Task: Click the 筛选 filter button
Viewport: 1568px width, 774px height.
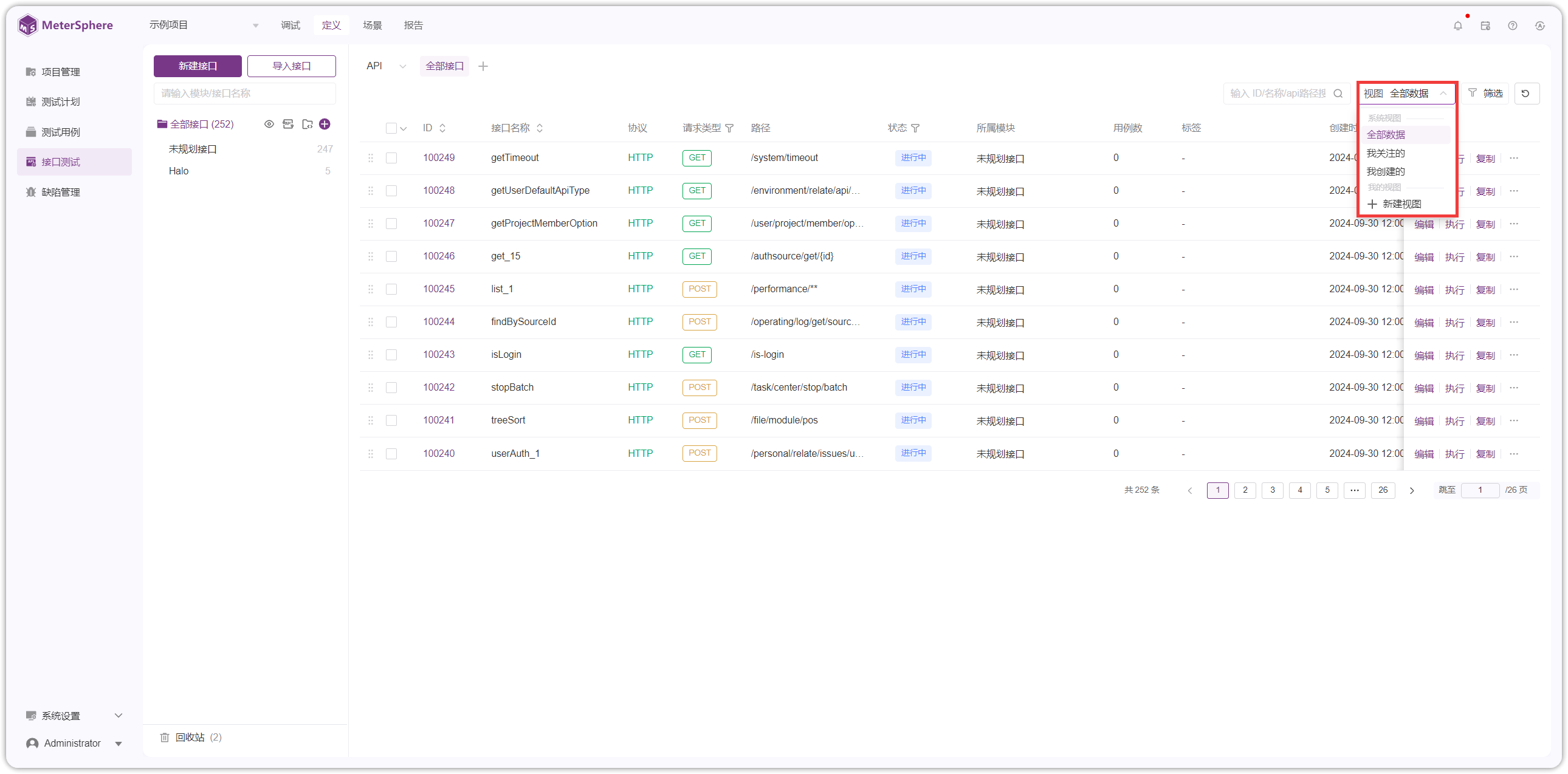Action: point(1485,93)
